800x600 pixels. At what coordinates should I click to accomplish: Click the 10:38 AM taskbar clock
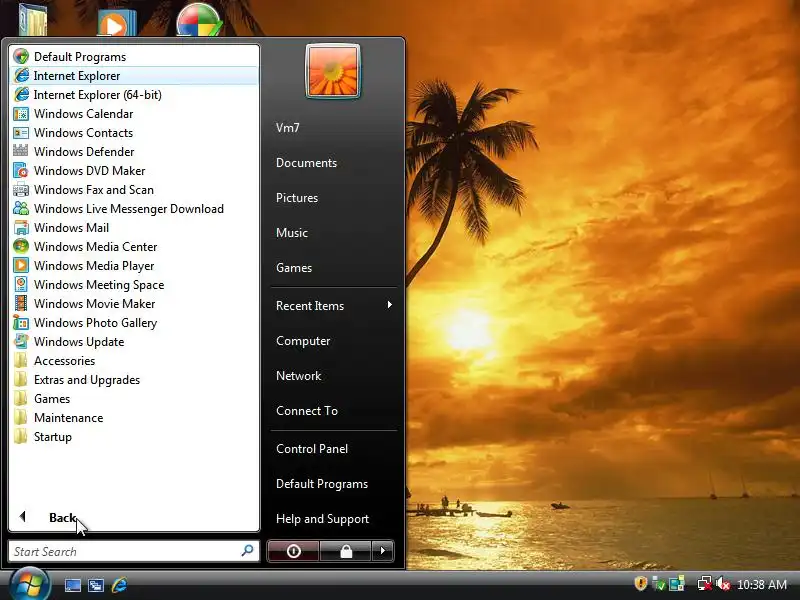click(x=762, y=584)
